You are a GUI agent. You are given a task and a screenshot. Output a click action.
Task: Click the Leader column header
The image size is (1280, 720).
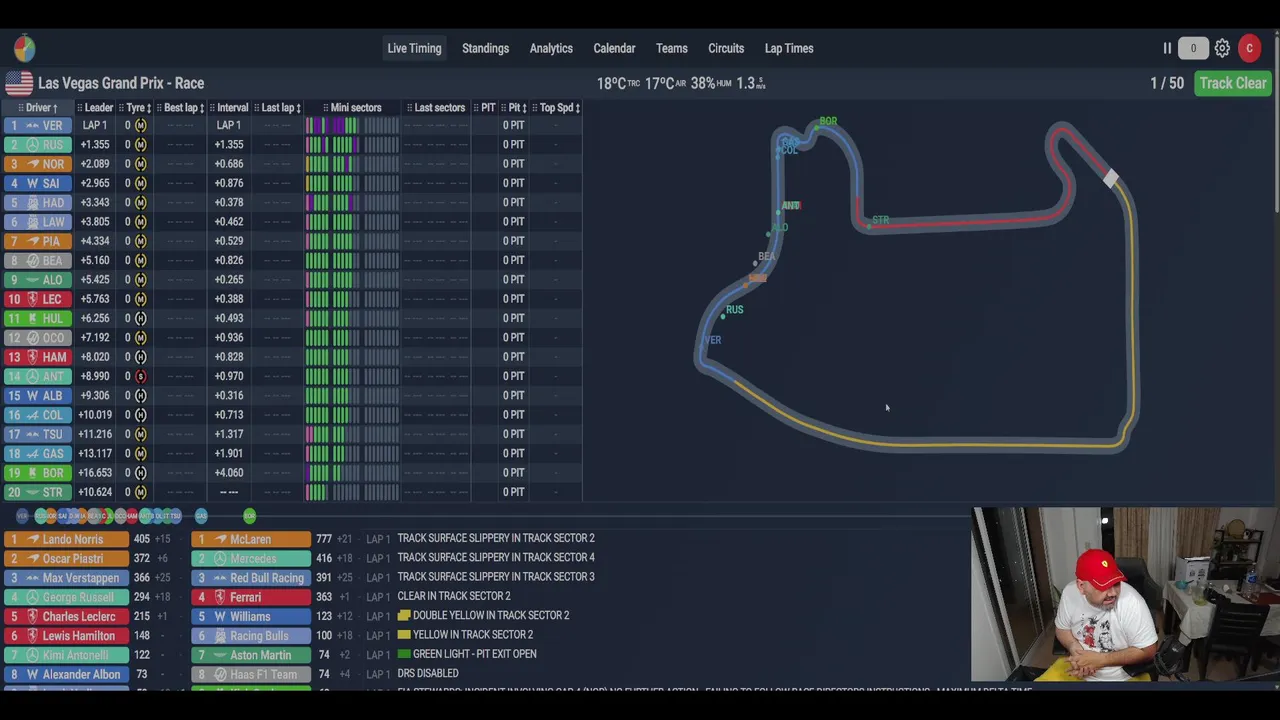(95, 107)
